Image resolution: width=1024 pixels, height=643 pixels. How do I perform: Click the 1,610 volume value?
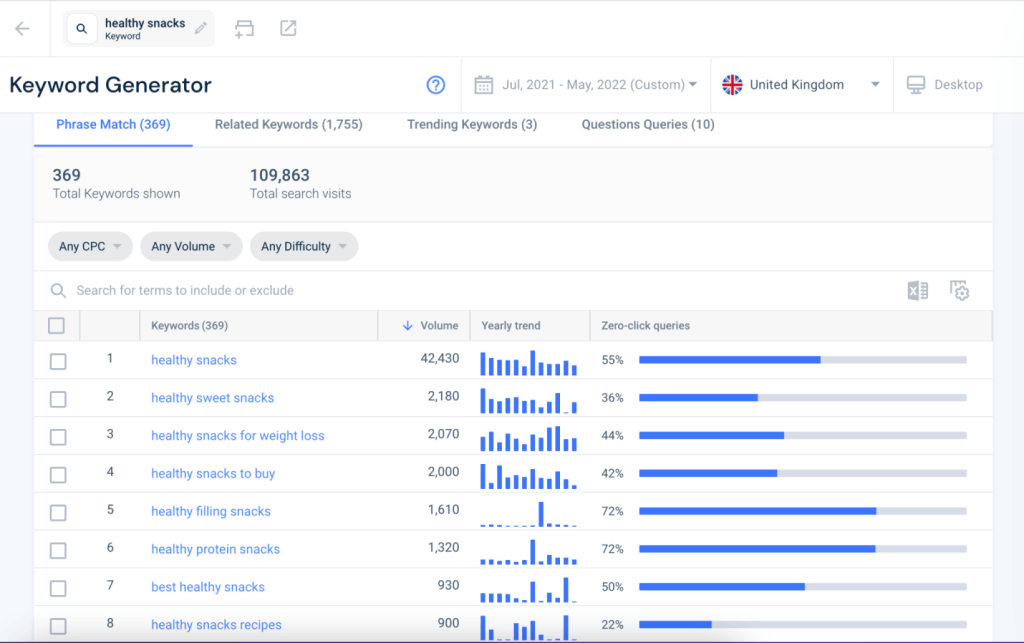443,510
